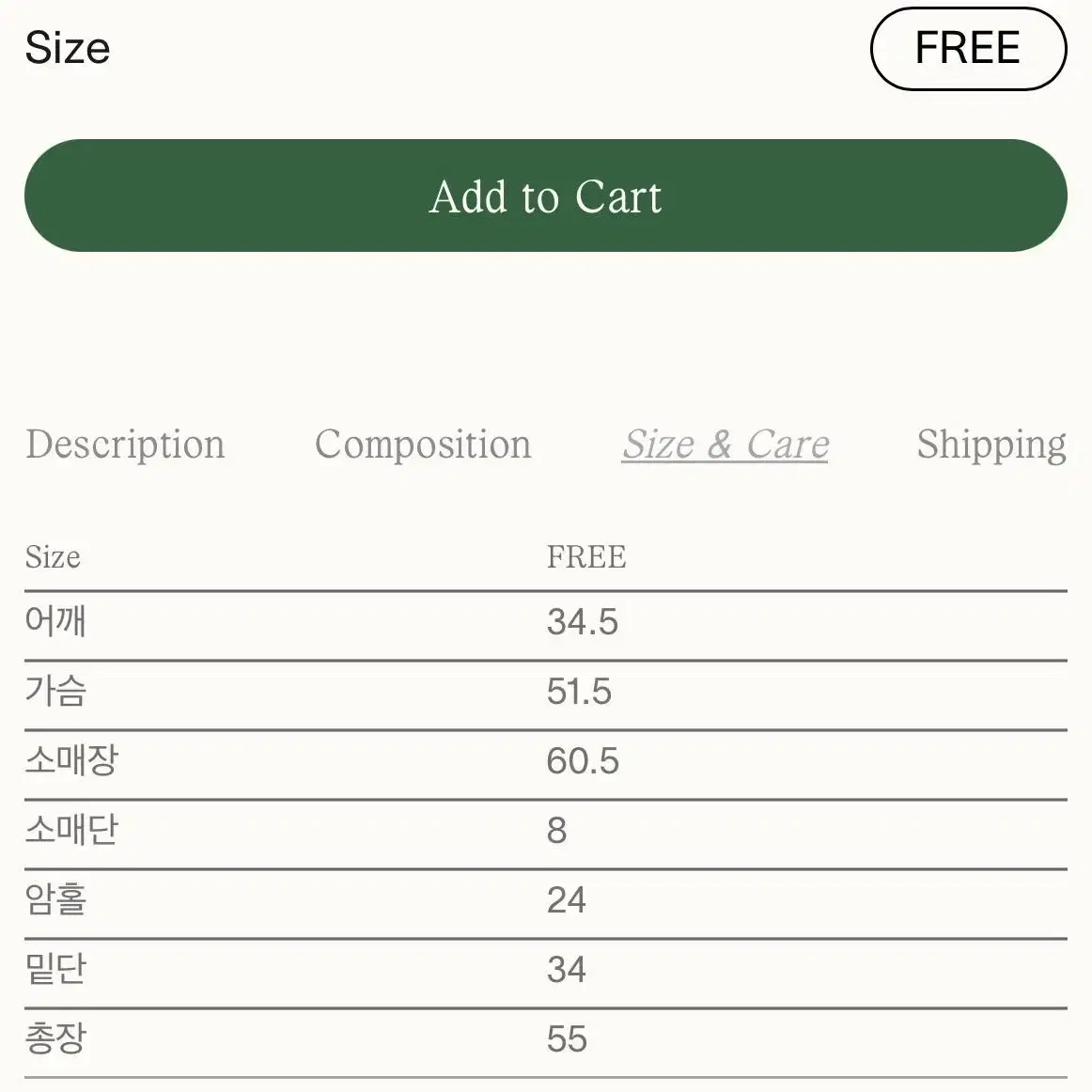The height and width of the screenshot is (1092, 1092).
Task: Click the 60.5 sleeve length value
Action: 583,761
